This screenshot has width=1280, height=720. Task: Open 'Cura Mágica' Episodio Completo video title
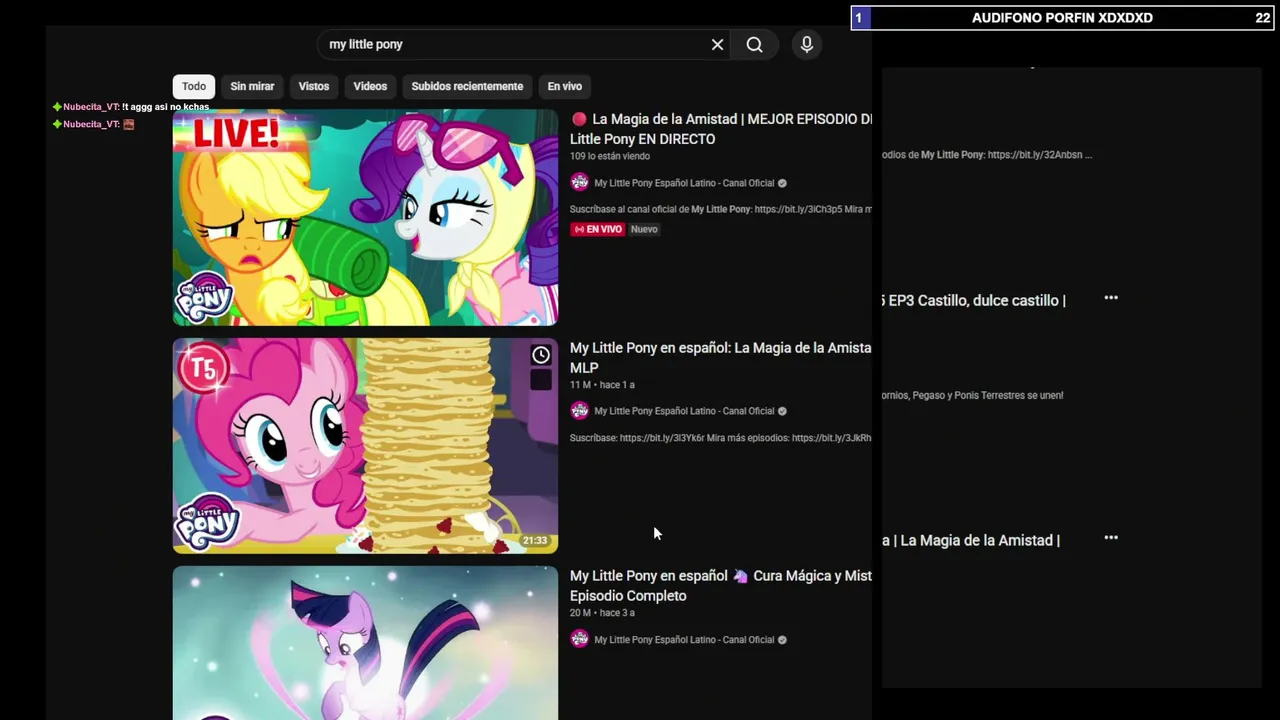[721, 585]
